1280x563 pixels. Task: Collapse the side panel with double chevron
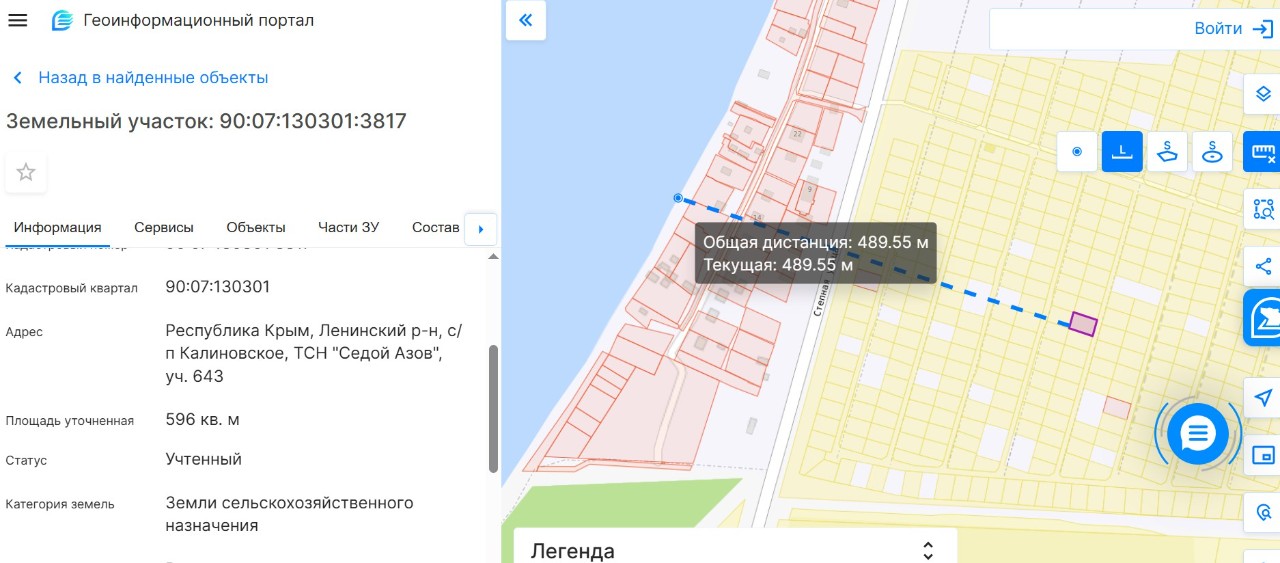click(x=526, y=20)
